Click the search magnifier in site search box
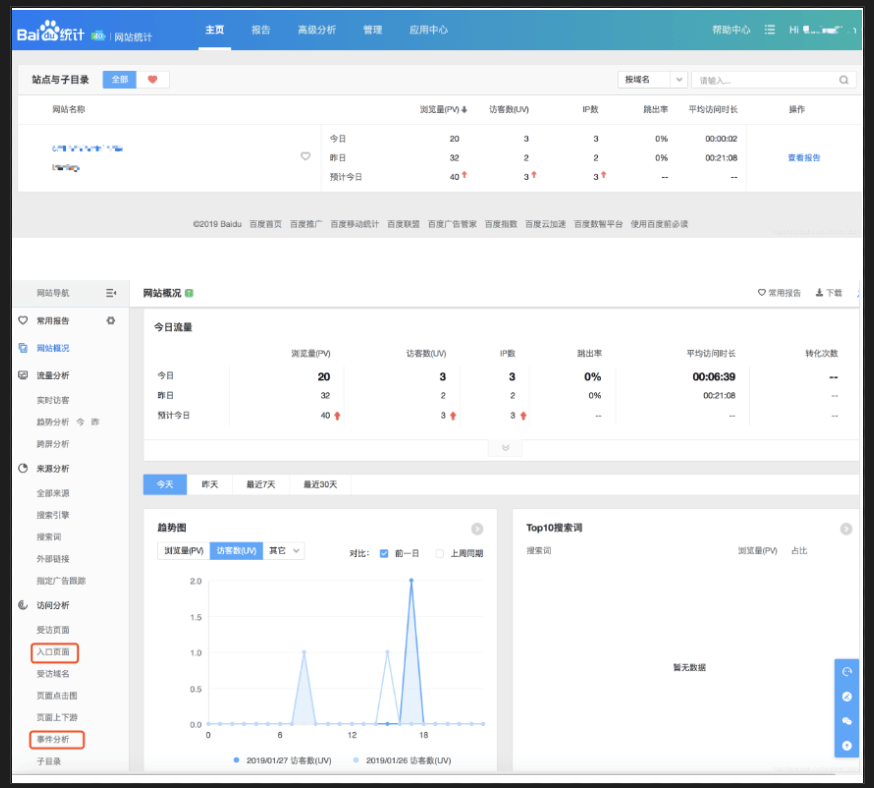 pyautogui.click(x=844, y=80)
